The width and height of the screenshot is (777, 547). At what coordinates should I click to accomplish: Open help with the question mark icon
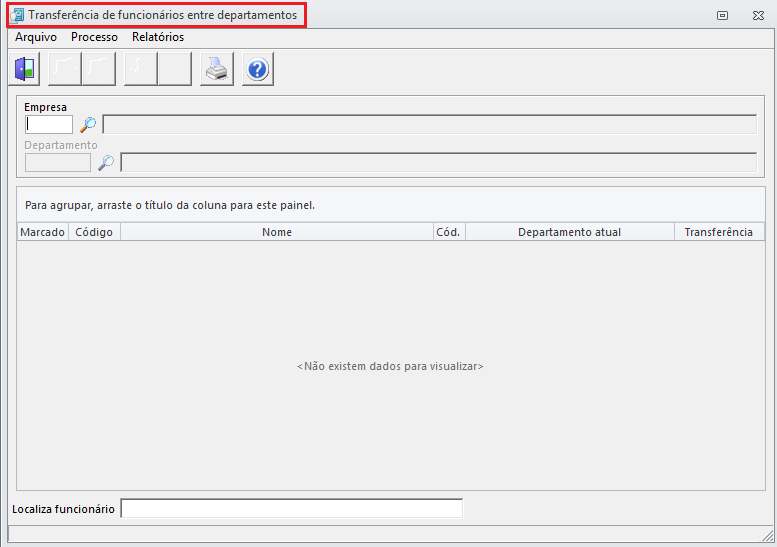tap(258, 69)
